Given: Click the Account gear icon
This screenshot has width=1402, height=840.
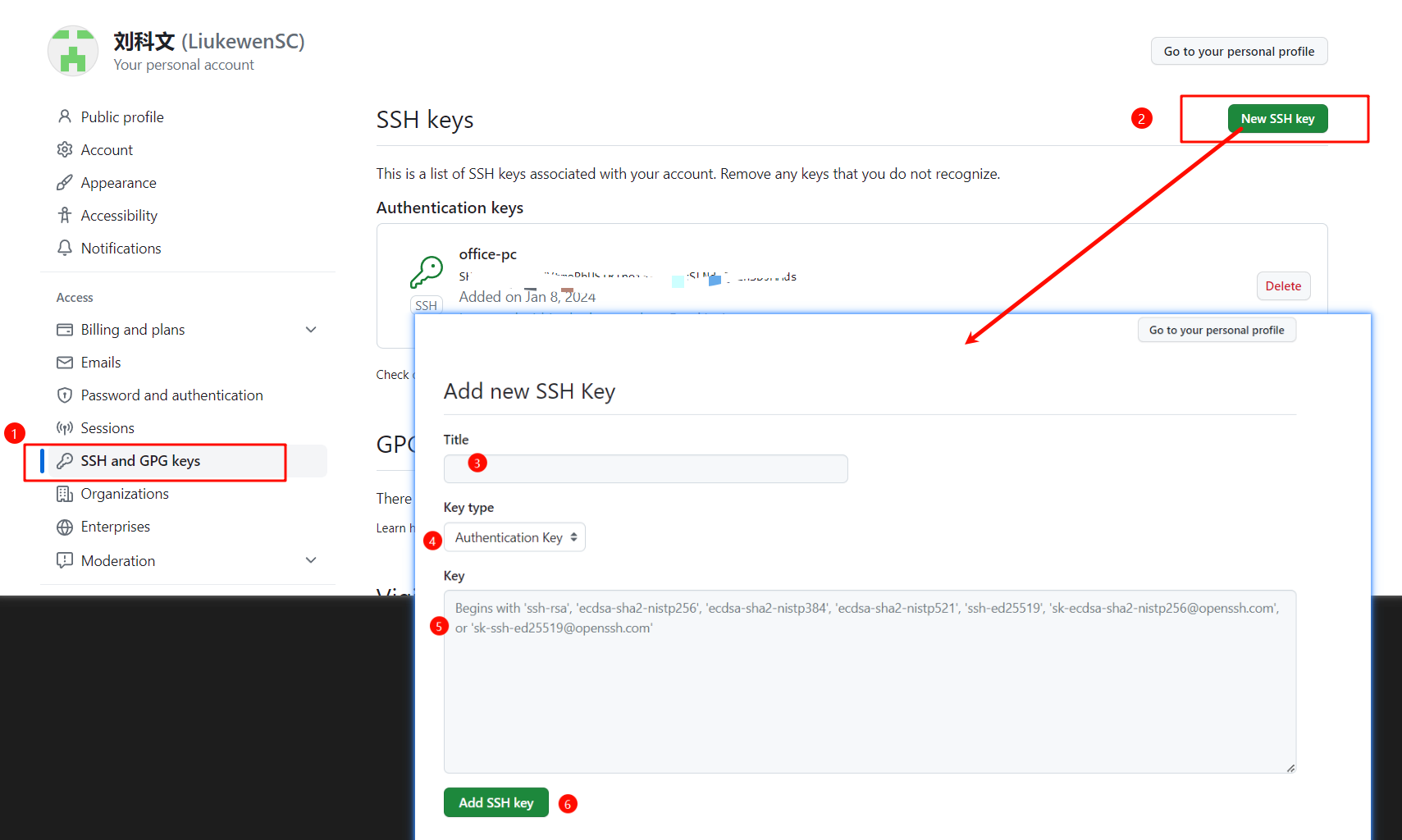Looking at the screenshot, I should (x=65, y=149).
